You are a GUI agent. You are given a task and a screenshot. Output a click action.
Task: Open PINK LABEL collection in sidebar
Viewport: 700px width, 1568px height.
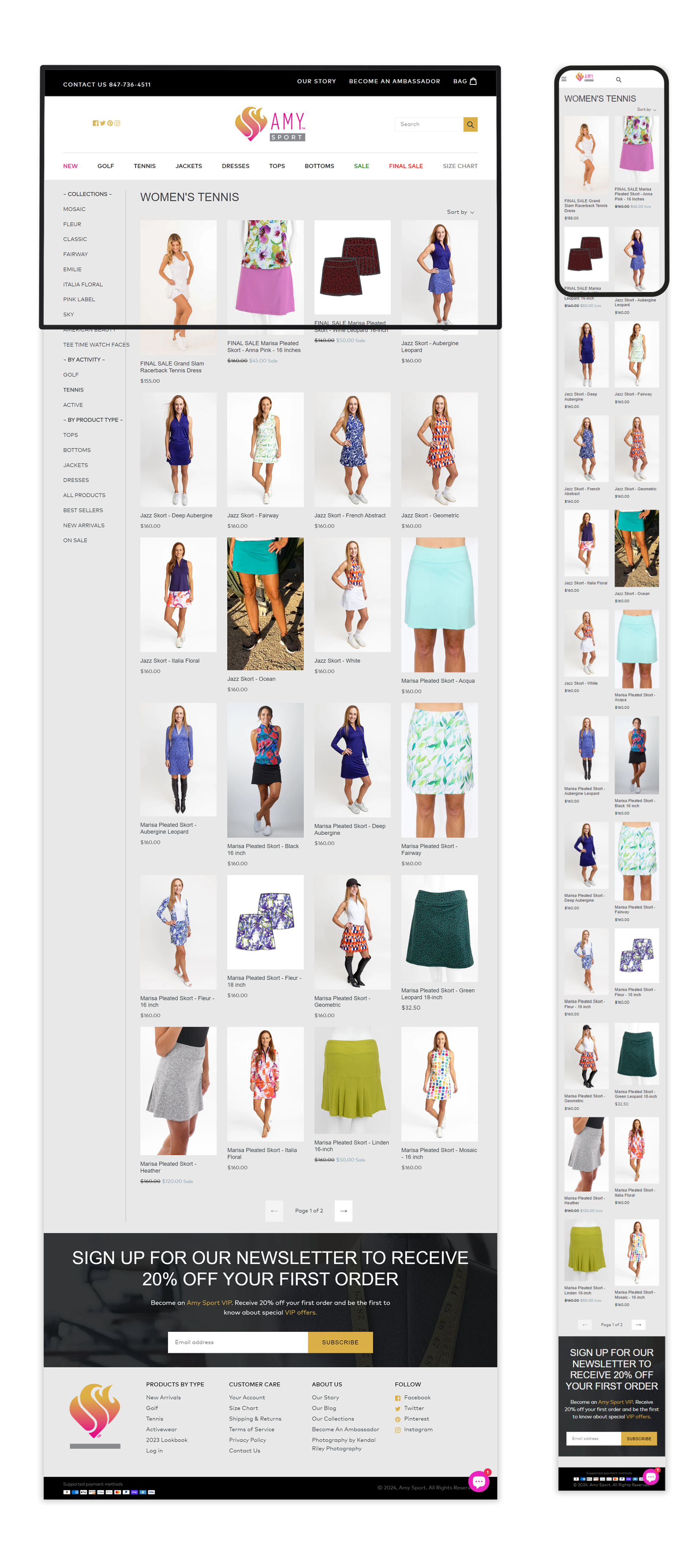[x=79, y=300]
